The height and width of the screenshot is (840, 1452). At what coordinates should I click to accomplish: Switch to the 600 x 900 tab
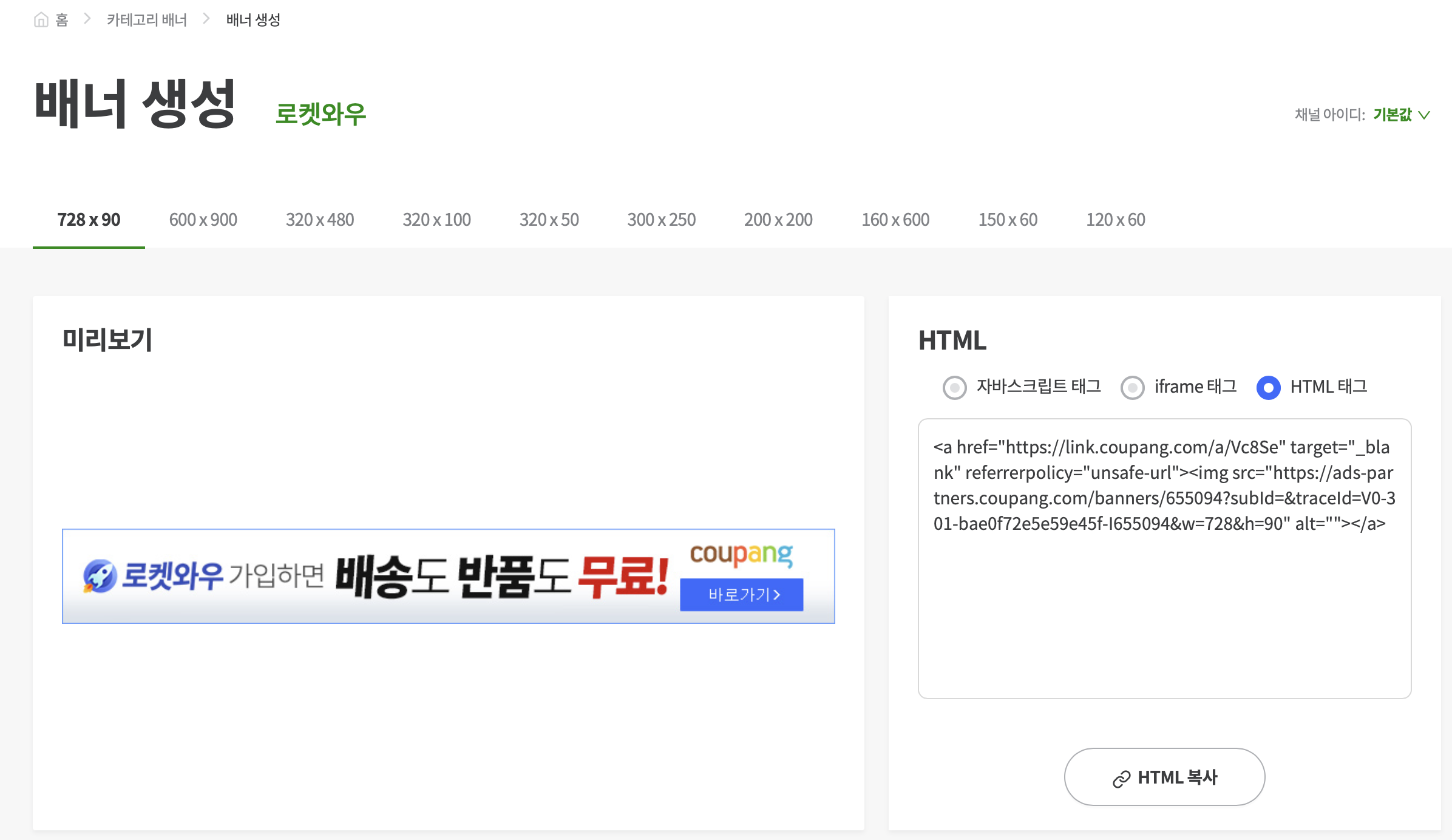point(203,220)
